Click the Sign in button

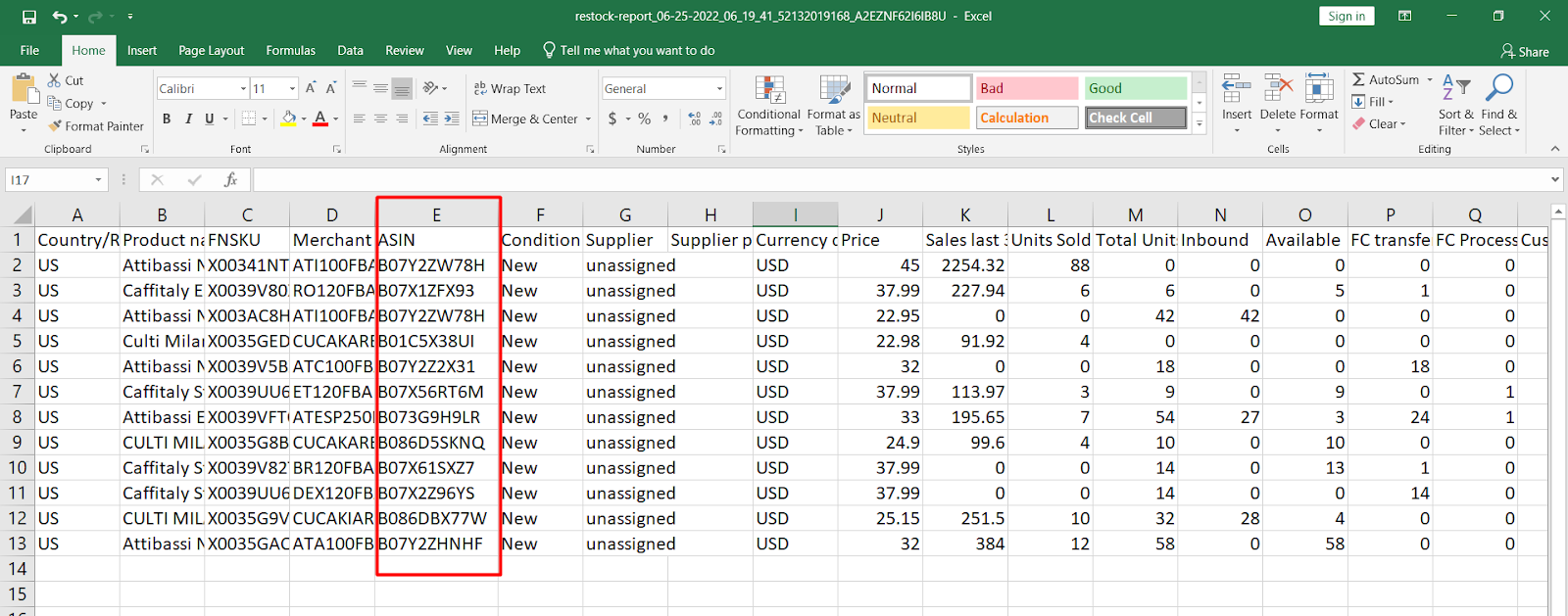pos(1347,17)
